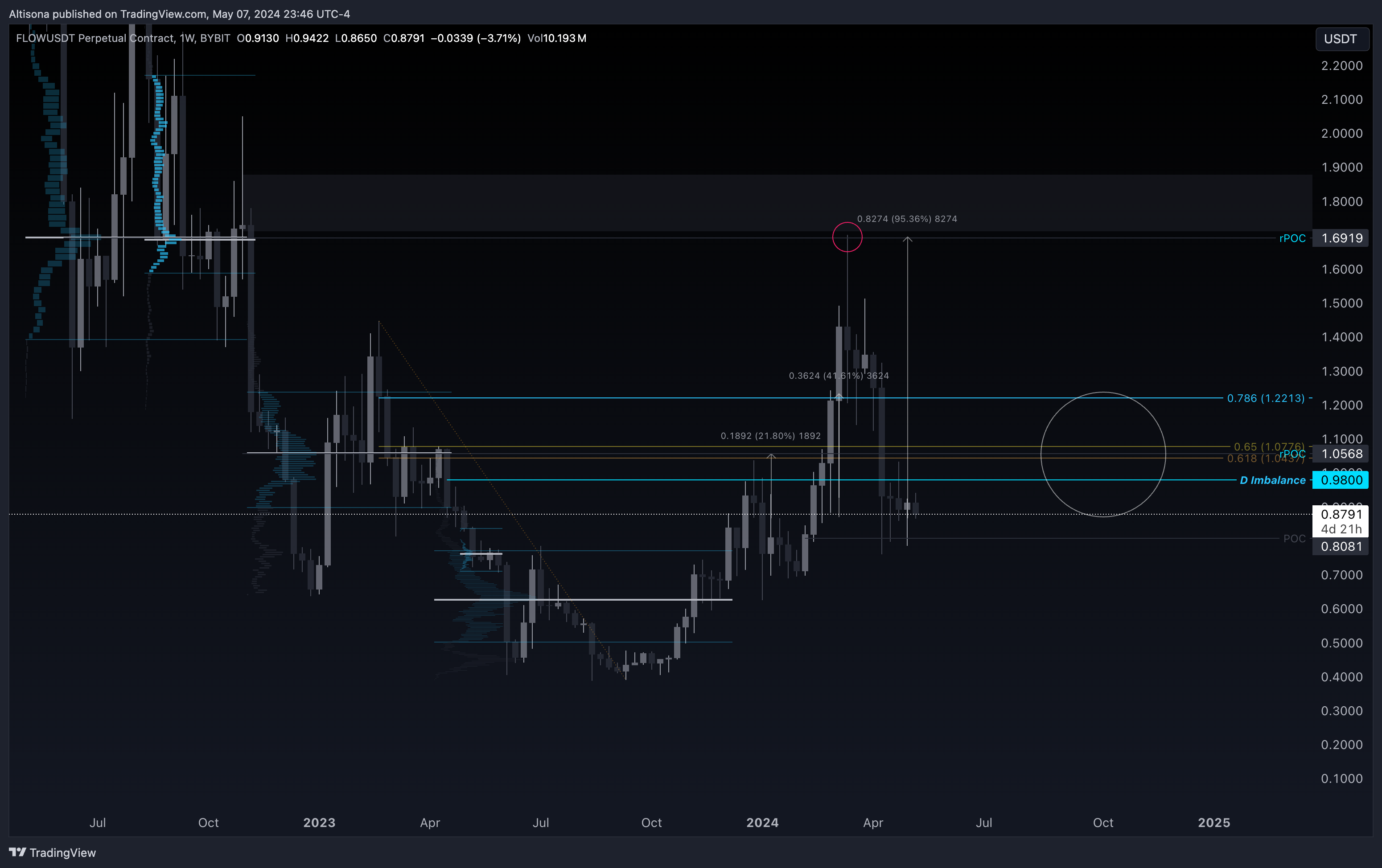1382x868 pixels.
Task: Select the rPOC 1.6919 price label
Action: click(1341, 238)
